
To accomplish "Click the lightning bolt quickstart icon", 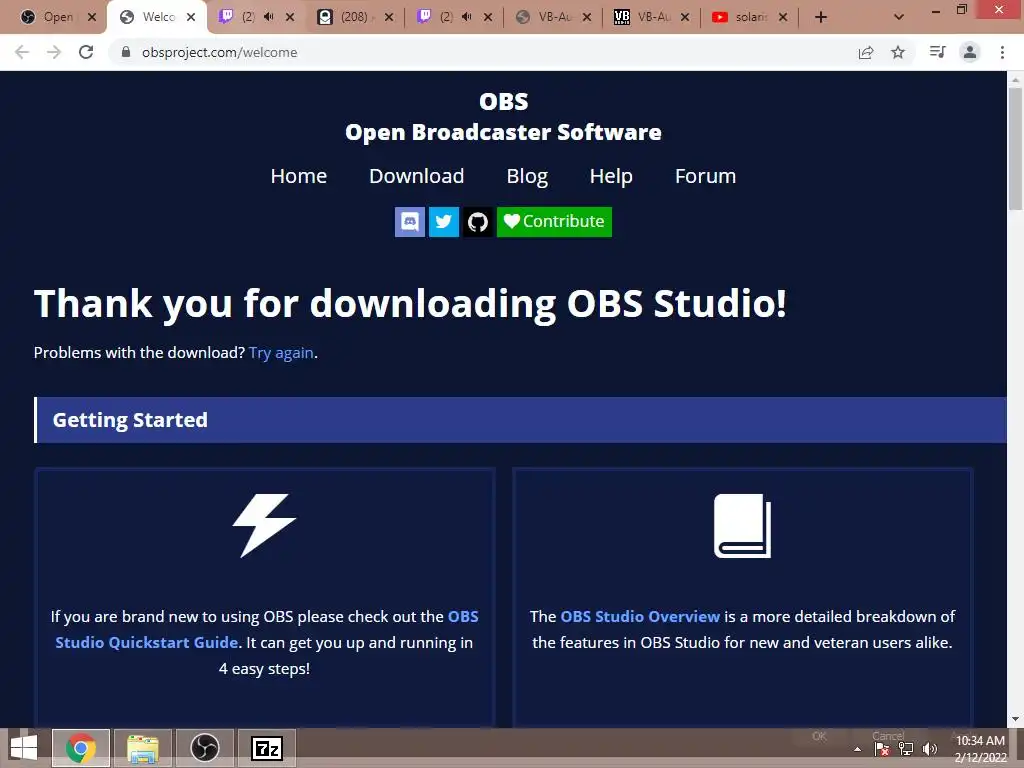I will [264, 526].
